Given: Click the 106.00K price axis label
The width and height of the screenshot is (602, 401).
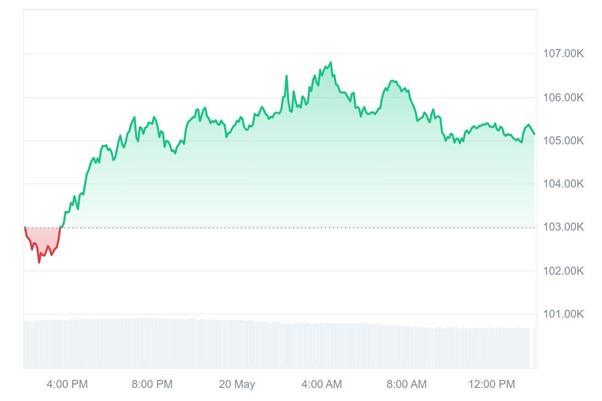Looking at the screenshot, I should (x=563, y=97).
